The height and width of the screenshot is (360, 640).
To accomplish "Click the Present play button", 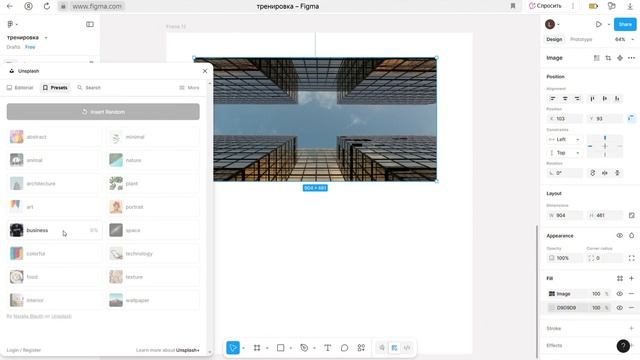I will tap(598, 24).
